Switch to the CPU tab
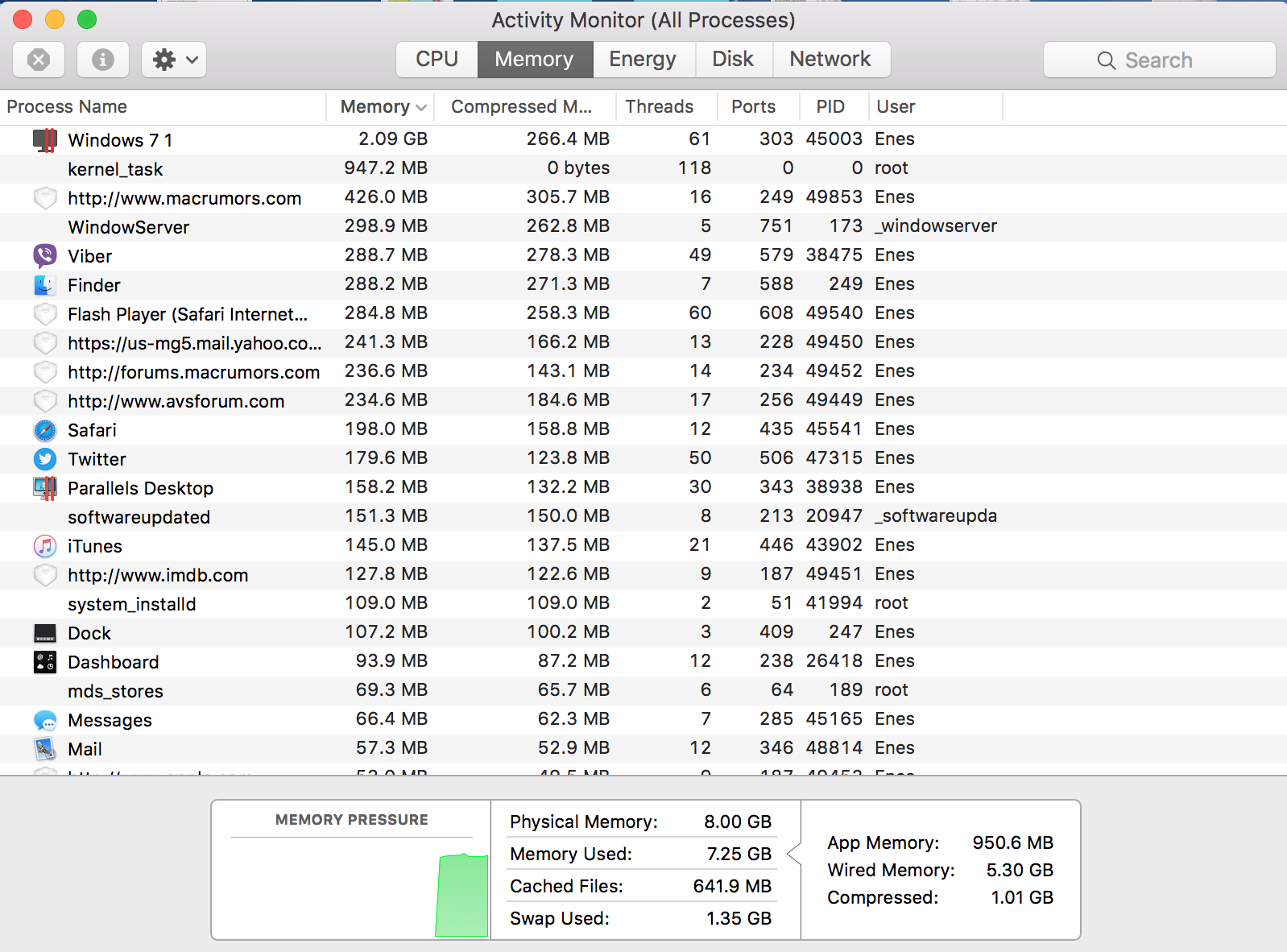Screen dimensions: 1287x952 pos(437,60)
